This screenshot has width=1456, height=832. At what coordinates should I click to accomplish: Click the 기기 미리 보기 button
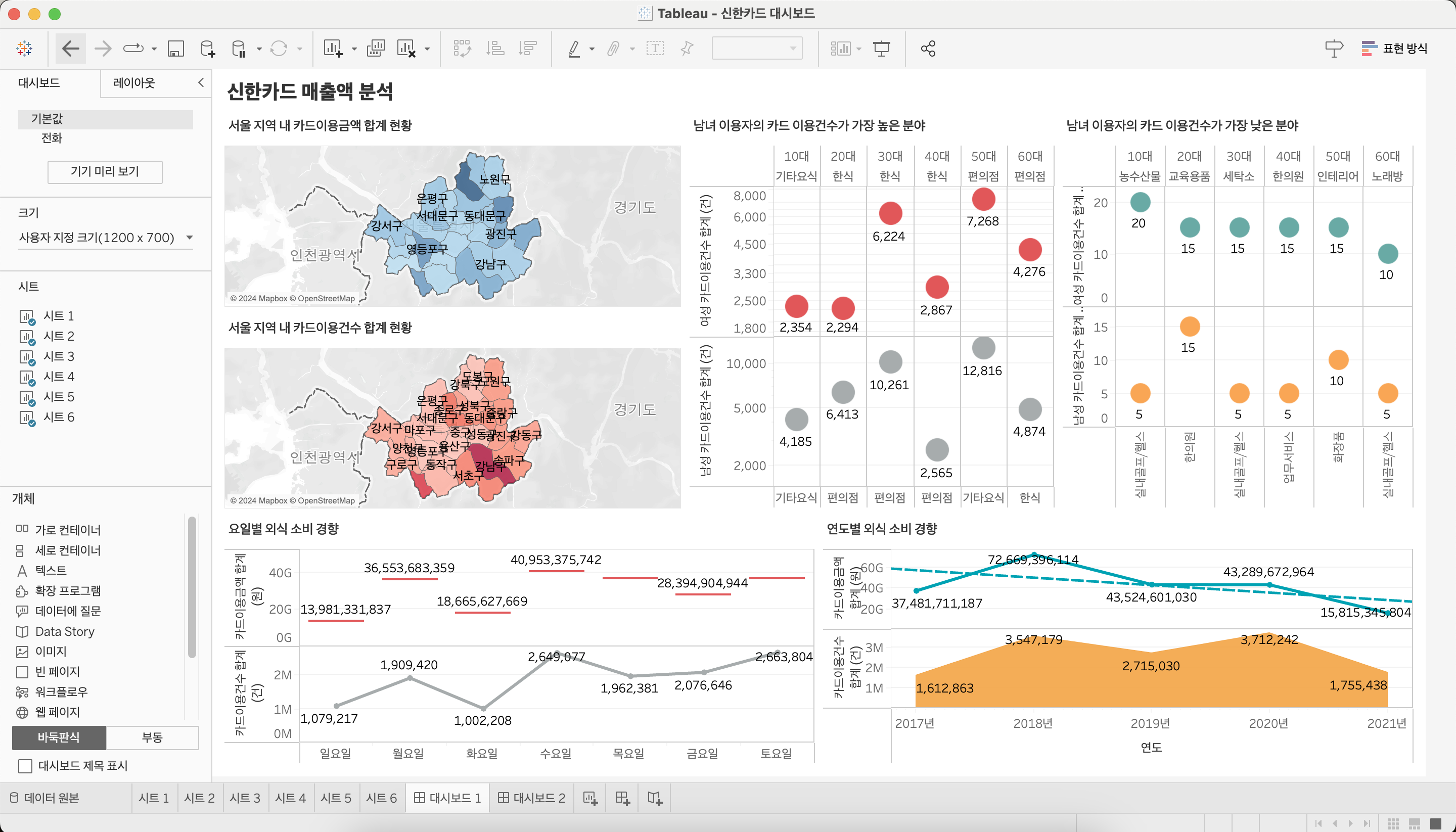105,171
